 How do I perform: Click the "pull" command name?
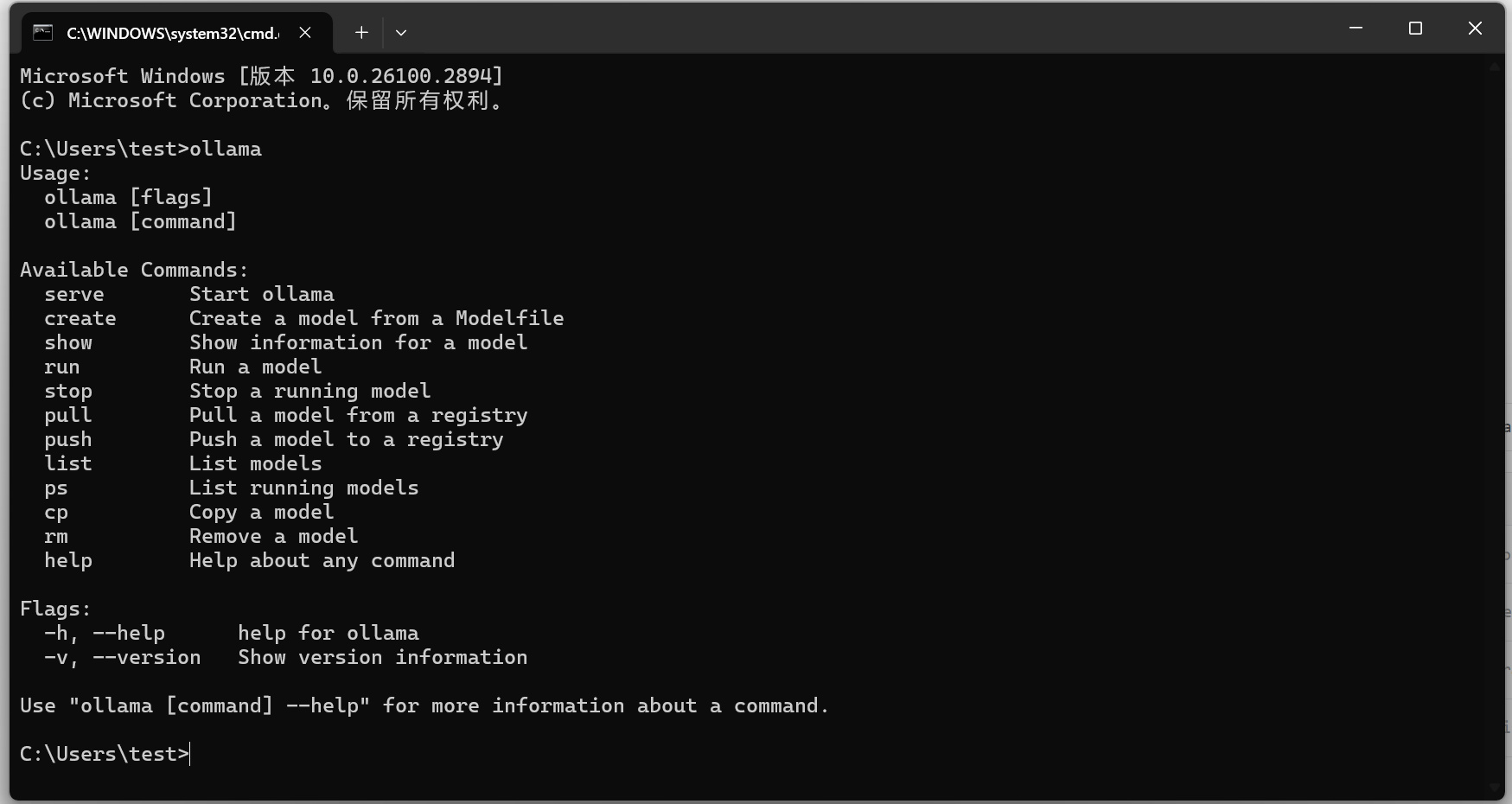coord(68,416)
